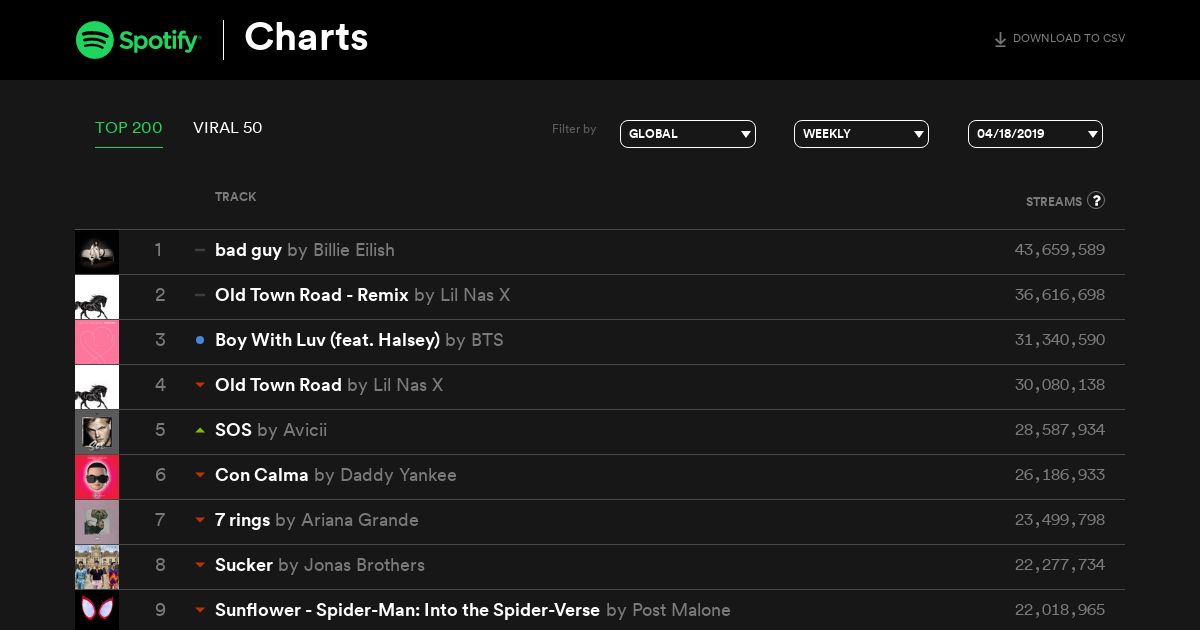Screen dimensions: 1200x630
Task: Expand the WEEKLY frequency dropdown
Action: point(861,134)
